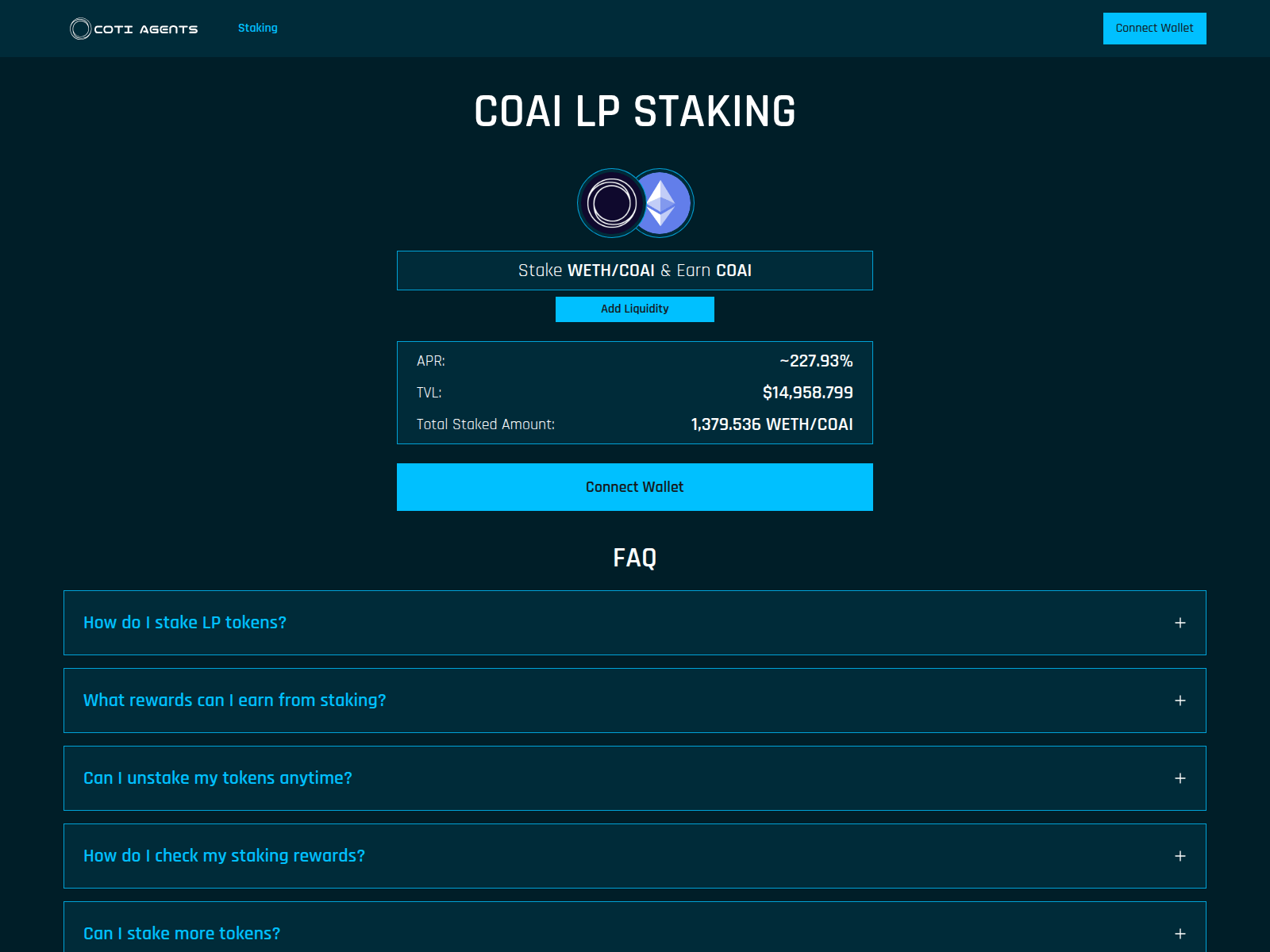Click the COAI LP STAKING heading
This screenshot has width=1270, height=952.
[635, 111]
